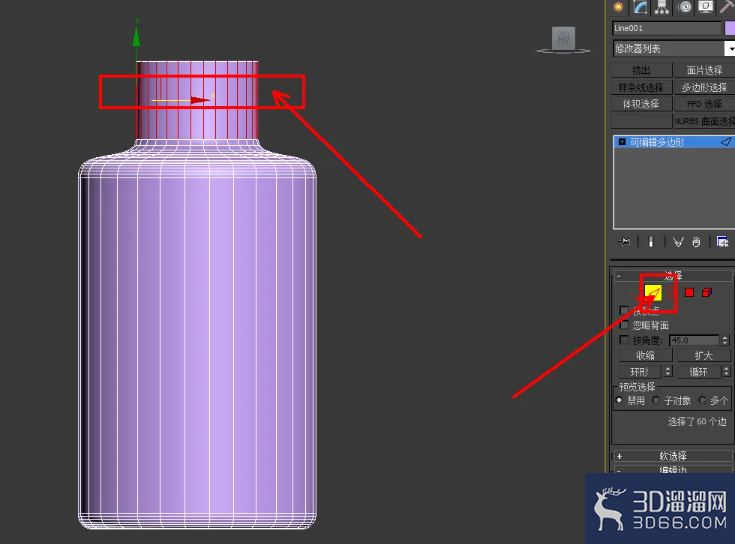Screen dimensions: 735x544
Task: Click the red X axis gizmo arrow
Action: click(200, 100)
